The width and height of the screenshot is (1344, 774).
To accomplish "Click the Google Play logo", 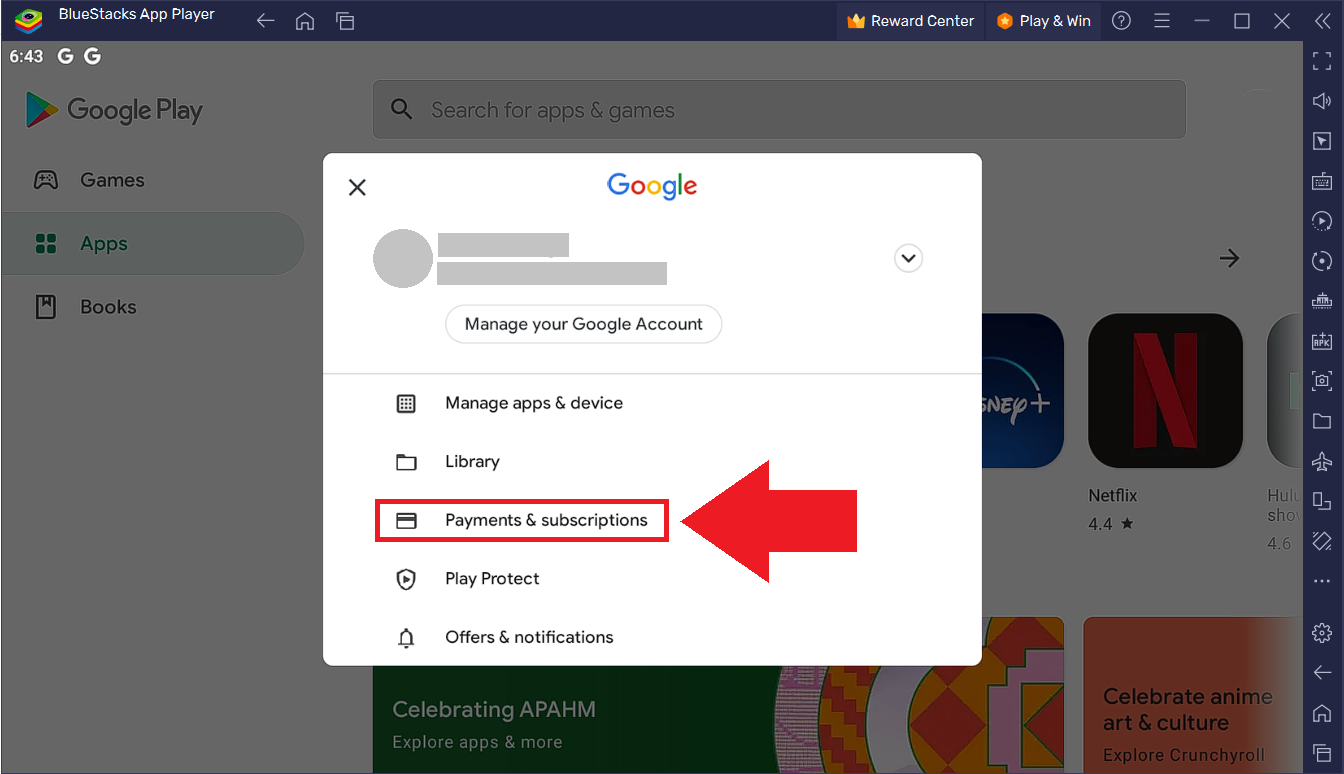I will [114, 110].
